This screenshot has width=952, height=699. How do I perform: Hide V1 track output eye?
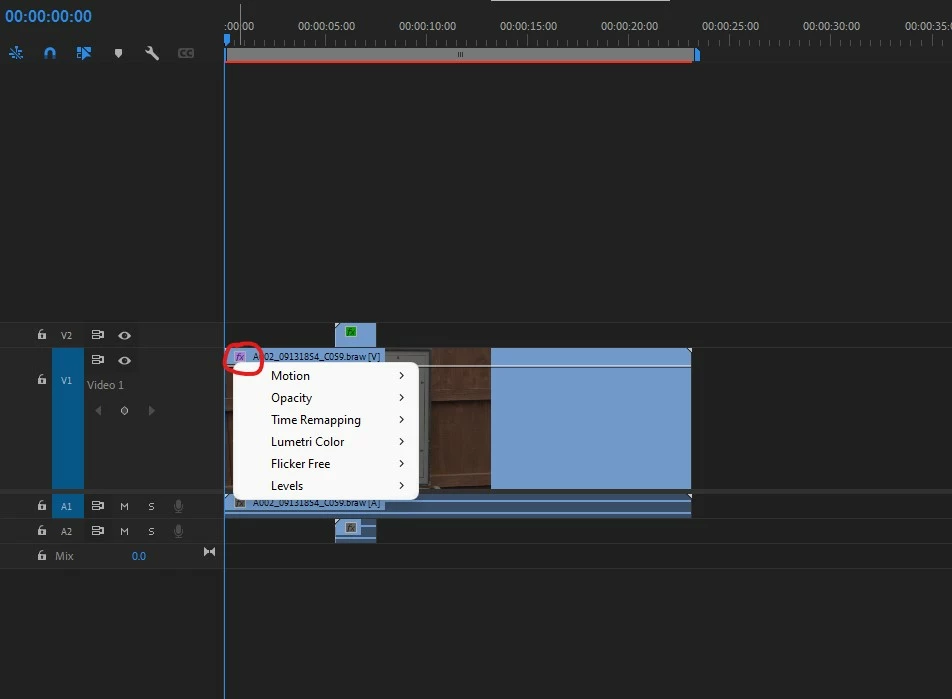tap(124, 360)
